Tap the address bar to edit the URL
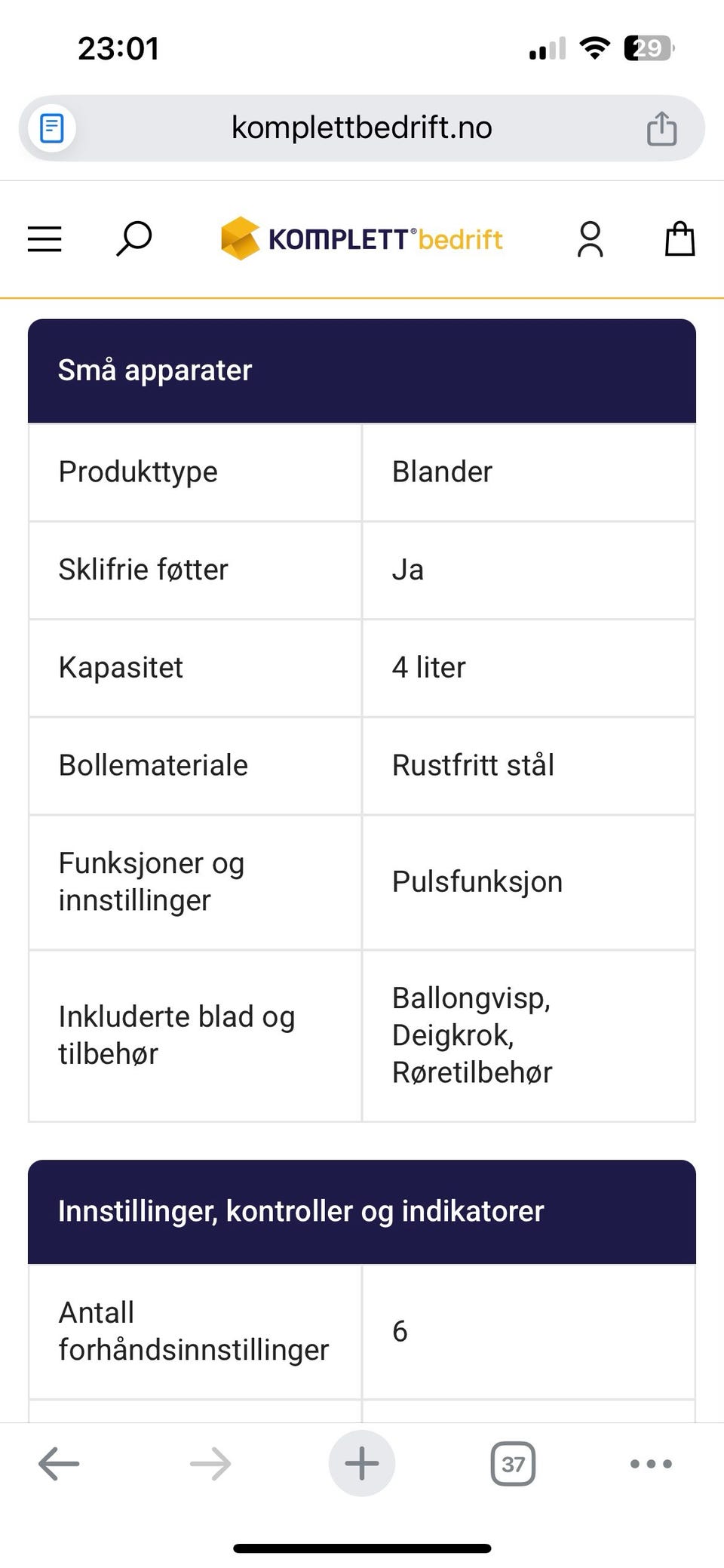The width and height of the screenshot is (724, 1568). (361, 128)
